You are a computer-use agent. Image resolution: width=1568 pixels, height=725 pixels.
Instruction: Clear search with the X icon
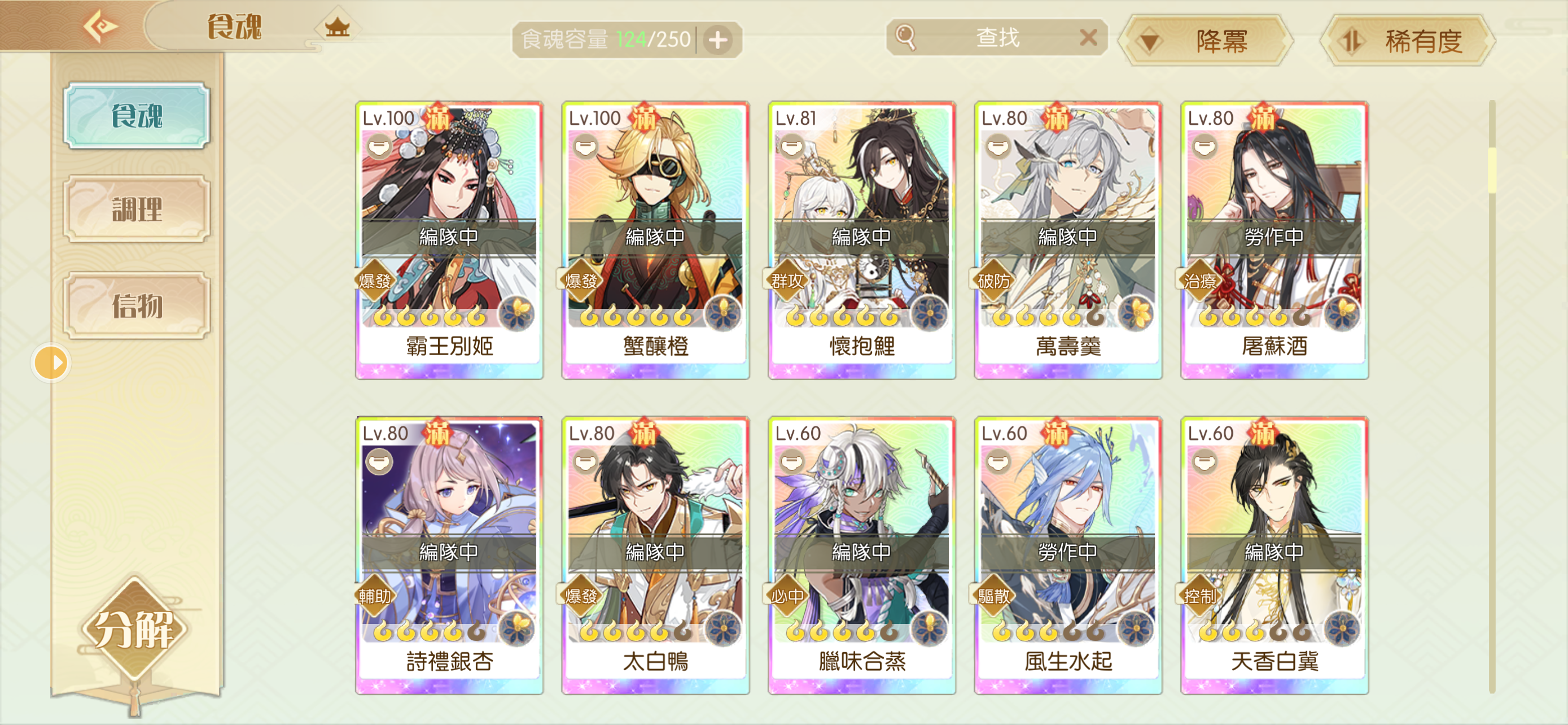click(1088, 38)
